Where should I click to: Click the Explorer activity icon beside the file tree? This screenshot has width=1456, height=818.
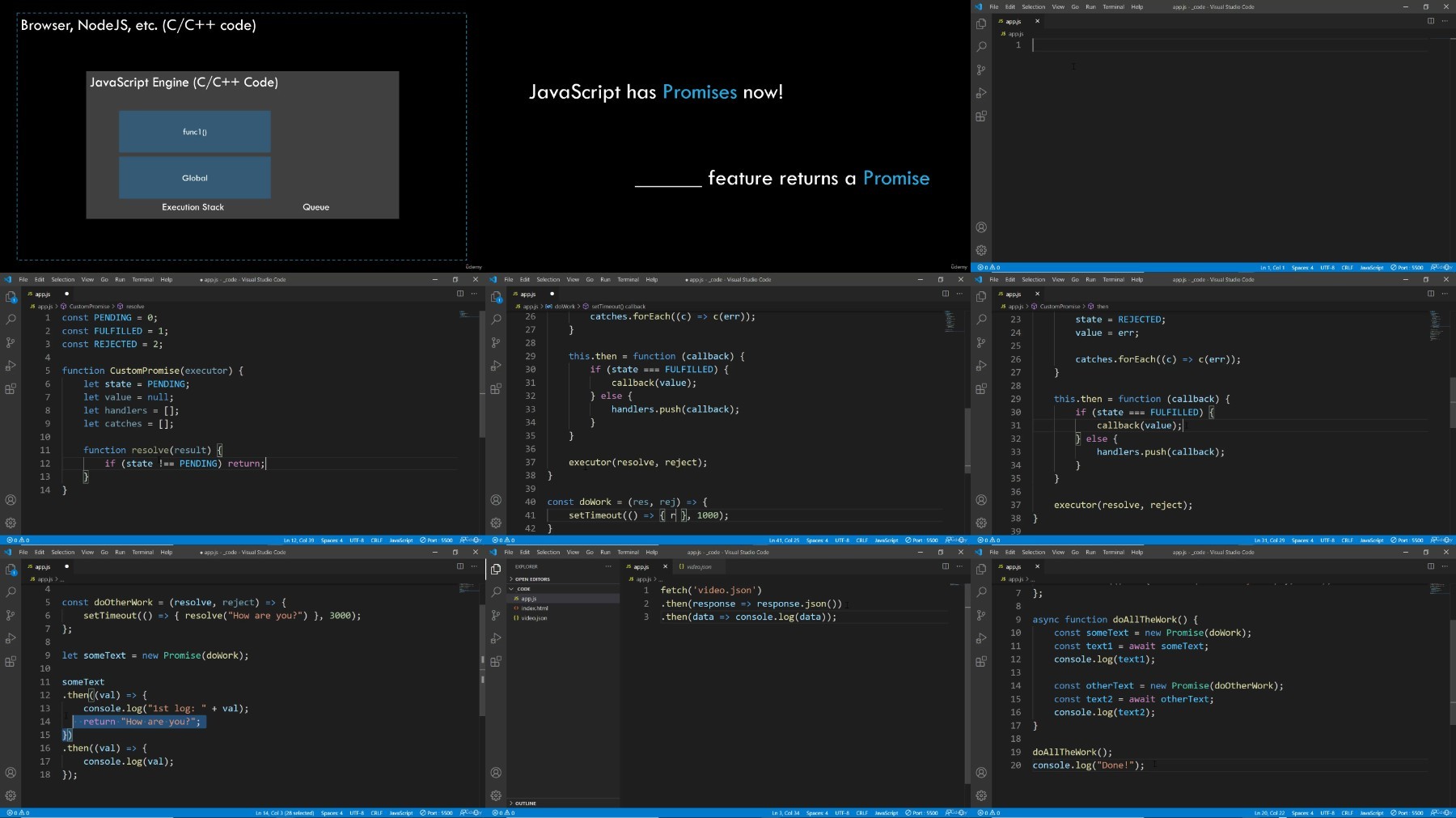click(496, 569)
